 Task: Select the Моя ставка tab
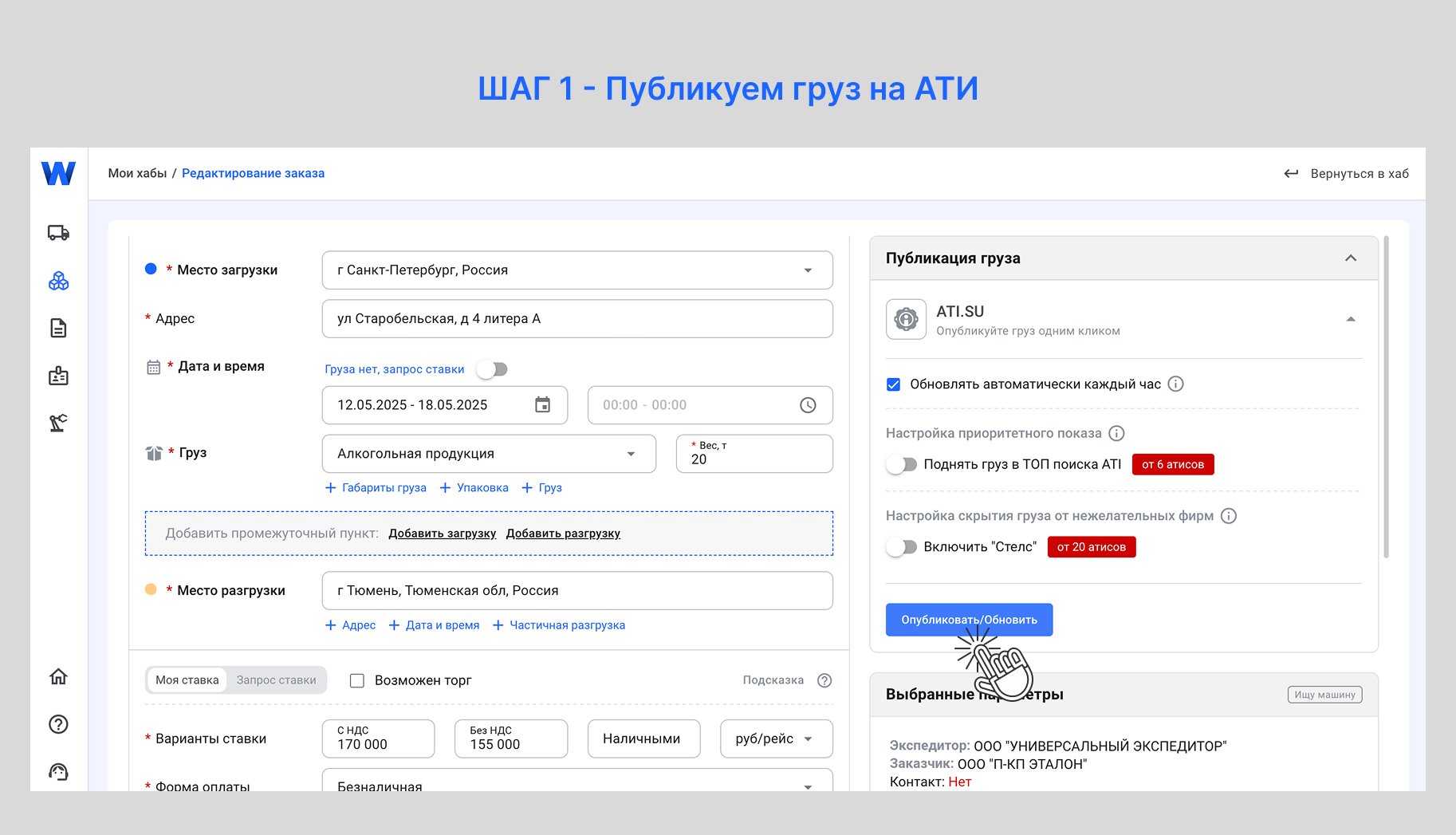187,680
